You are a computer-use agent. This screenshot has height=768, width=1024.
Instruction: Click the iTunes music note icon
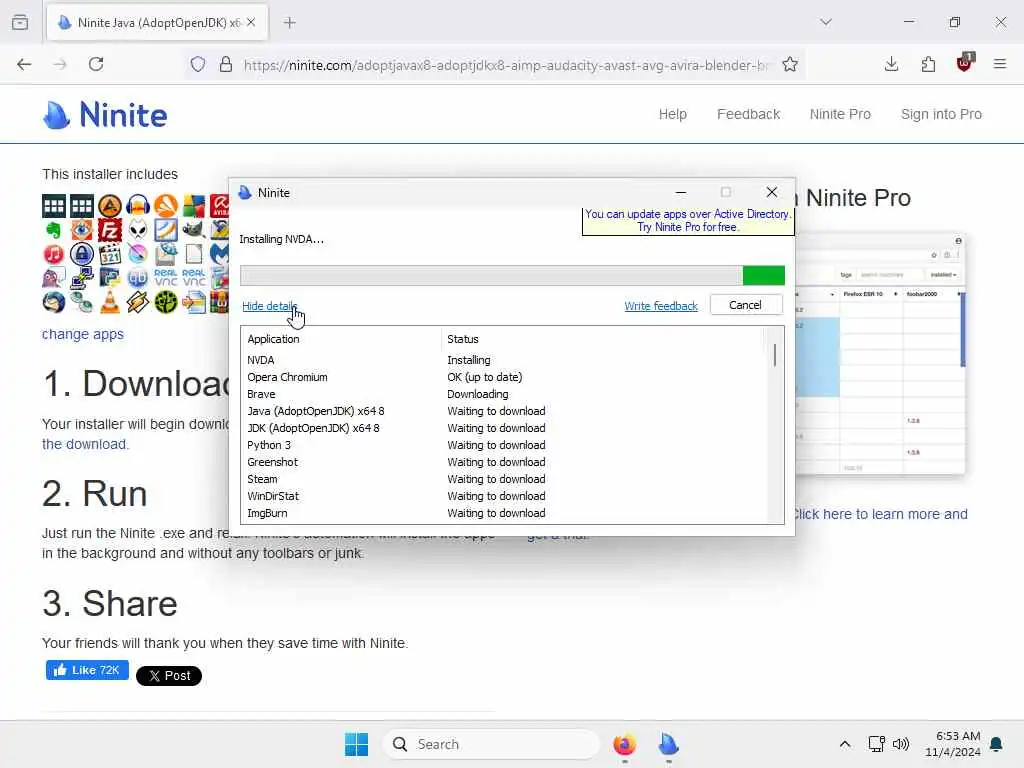[x=54, y=254]
